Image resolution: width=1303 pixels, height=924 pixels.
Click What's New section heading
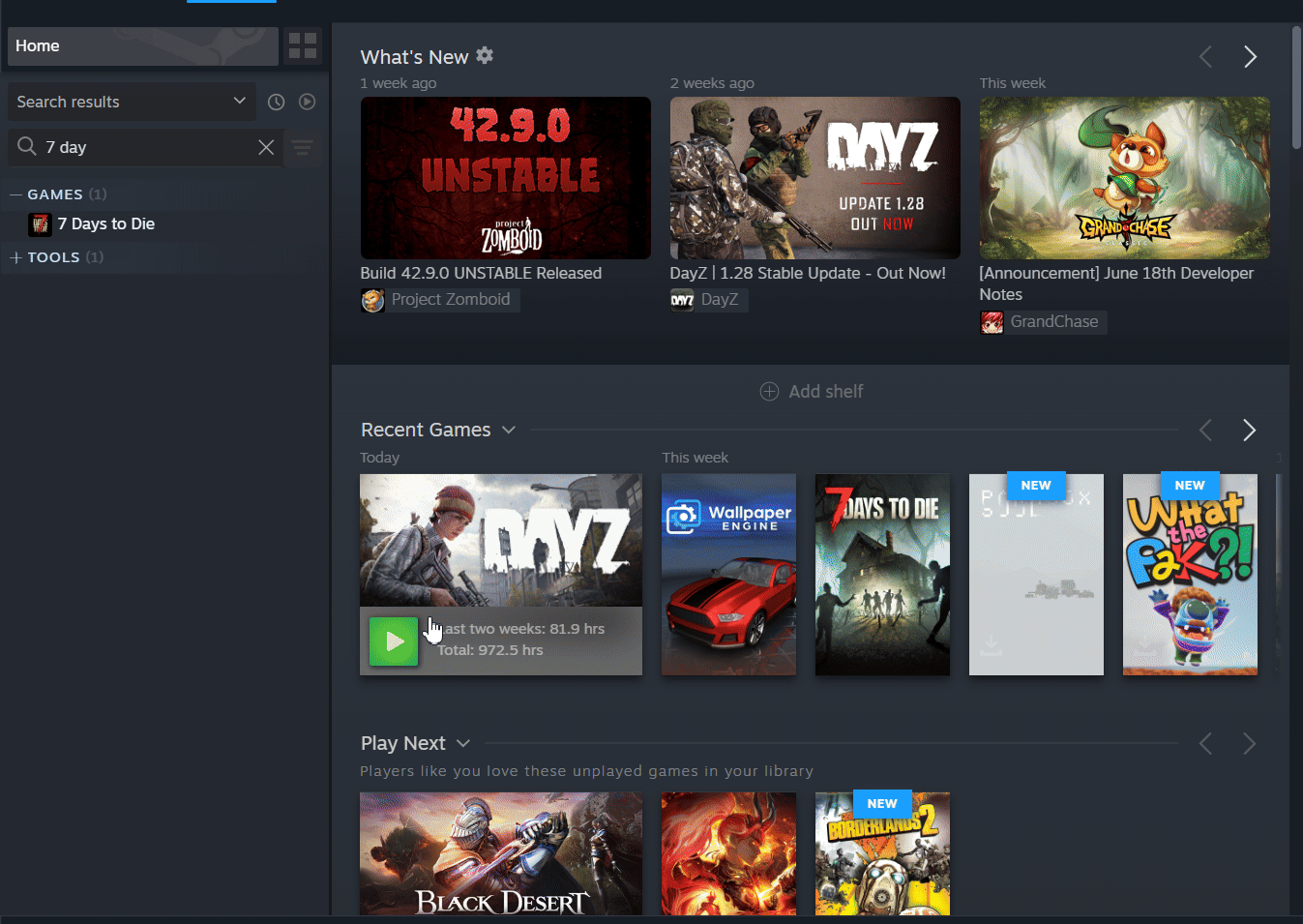pyautogui.click(x=414, y=57)
